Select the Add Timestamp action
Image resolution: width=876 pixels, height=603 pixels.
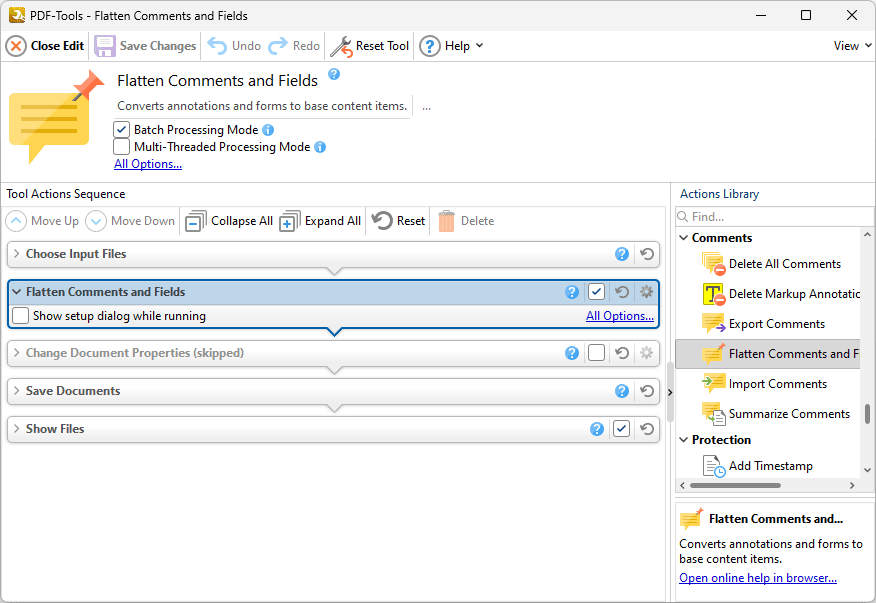coord(757,466)
